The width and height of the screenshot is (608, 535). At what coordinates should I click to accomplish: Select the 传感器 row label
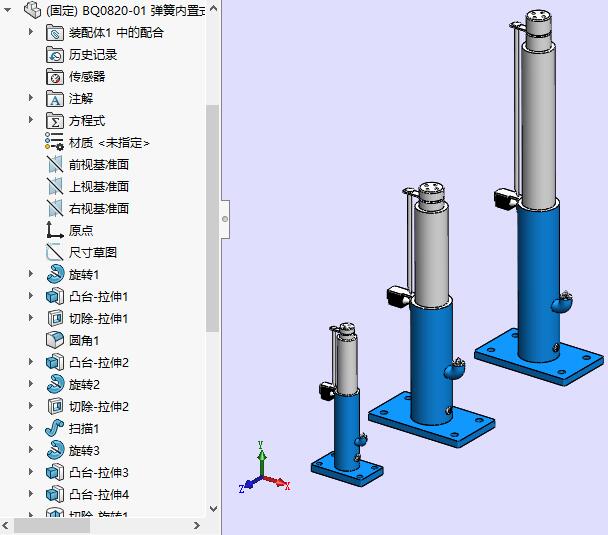(x=87, y=77)
